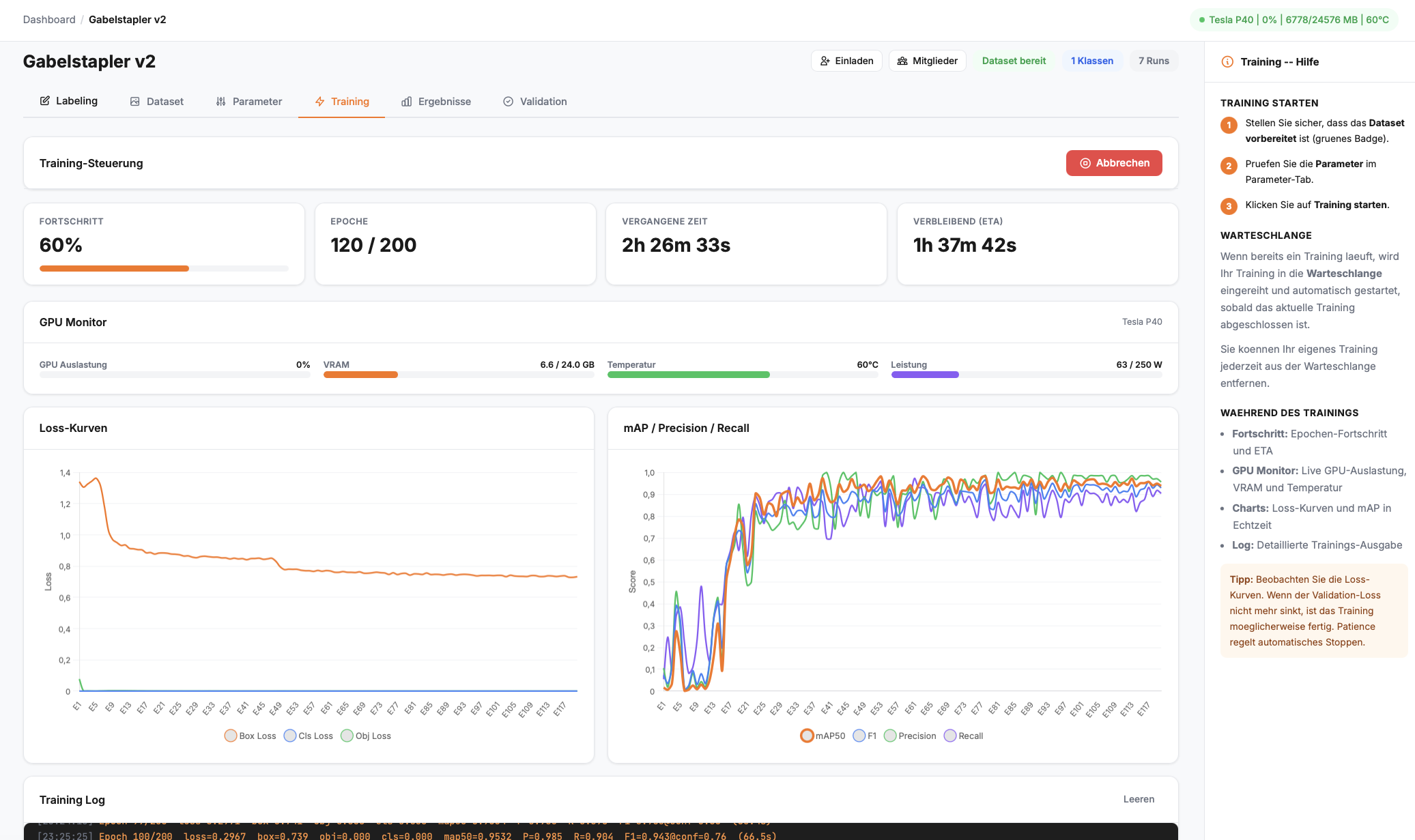The height and width of the screenshot is (840, 1415).
Task: Click the 6.6 / 24.0 GB value
Action: point(567,364)
